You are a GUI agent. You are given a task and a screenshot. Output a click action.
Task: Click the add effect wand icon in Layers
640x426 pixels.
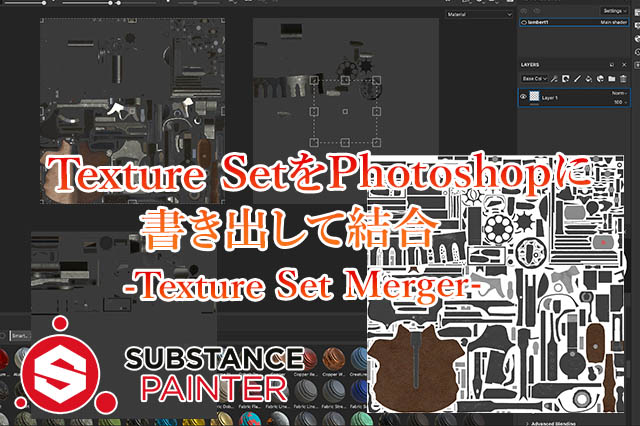coord(553,77)
